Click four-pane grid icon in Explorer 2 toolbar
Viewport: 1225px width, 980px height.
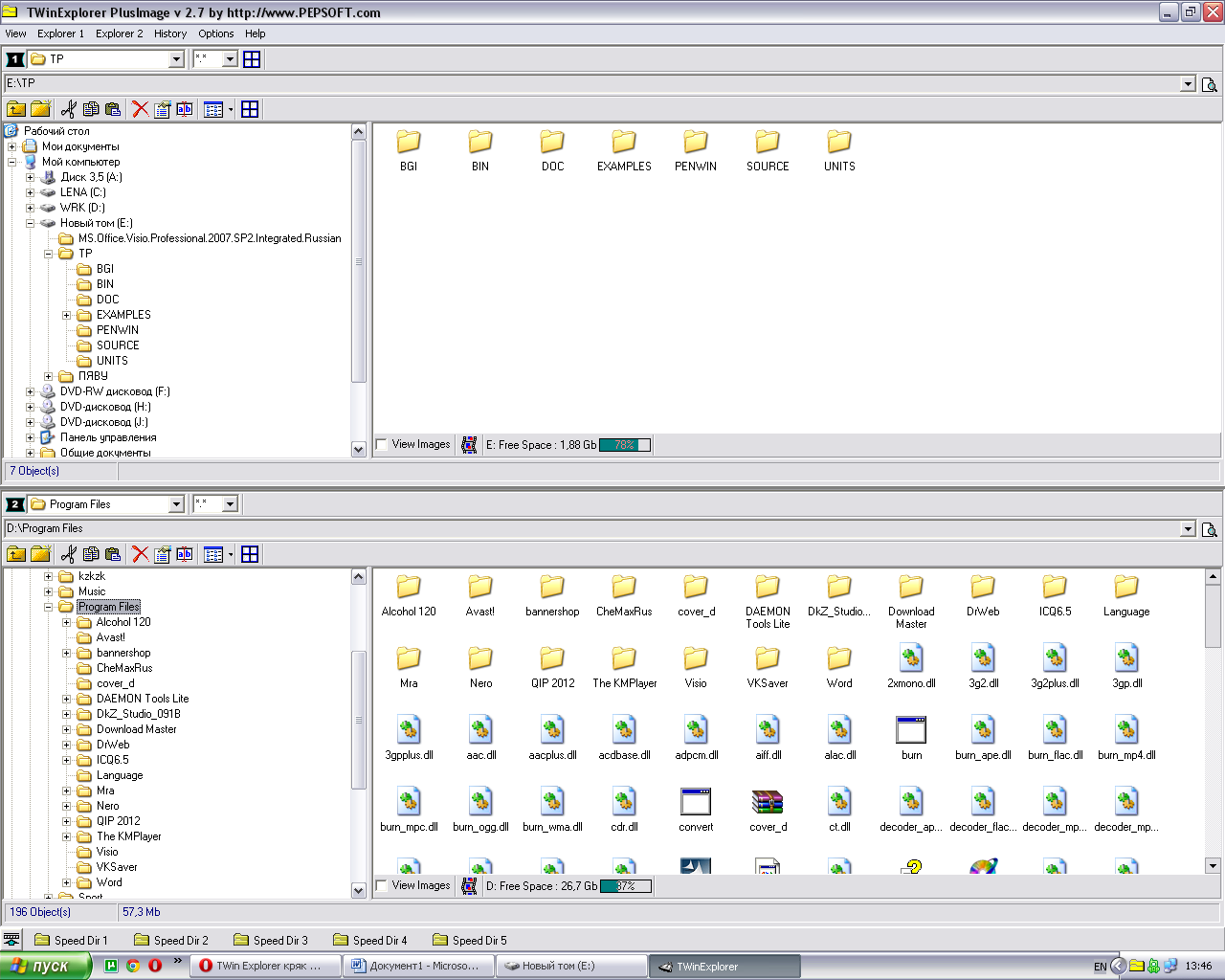point(250,554)
